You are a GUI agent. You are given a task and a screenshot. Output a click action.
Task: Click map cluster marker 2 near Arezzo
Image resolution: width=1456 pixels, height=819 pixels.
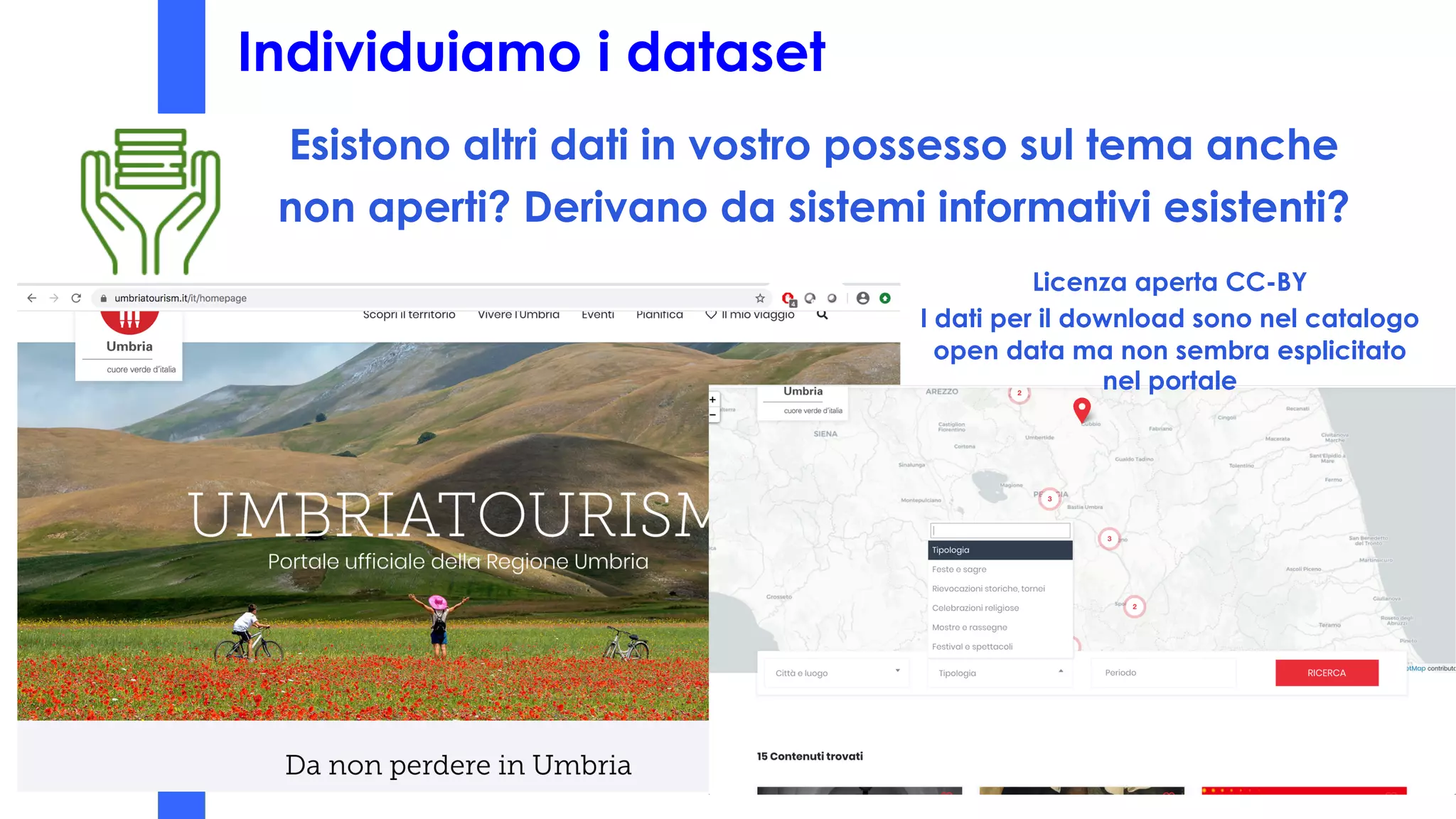(1019, 394)
